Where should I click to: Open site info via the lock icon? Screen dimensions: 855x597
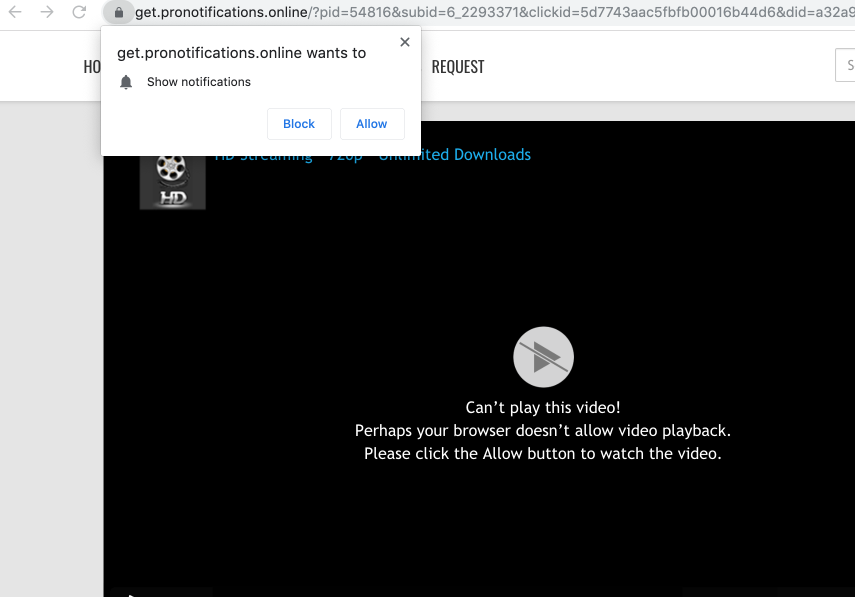point(119,13)
